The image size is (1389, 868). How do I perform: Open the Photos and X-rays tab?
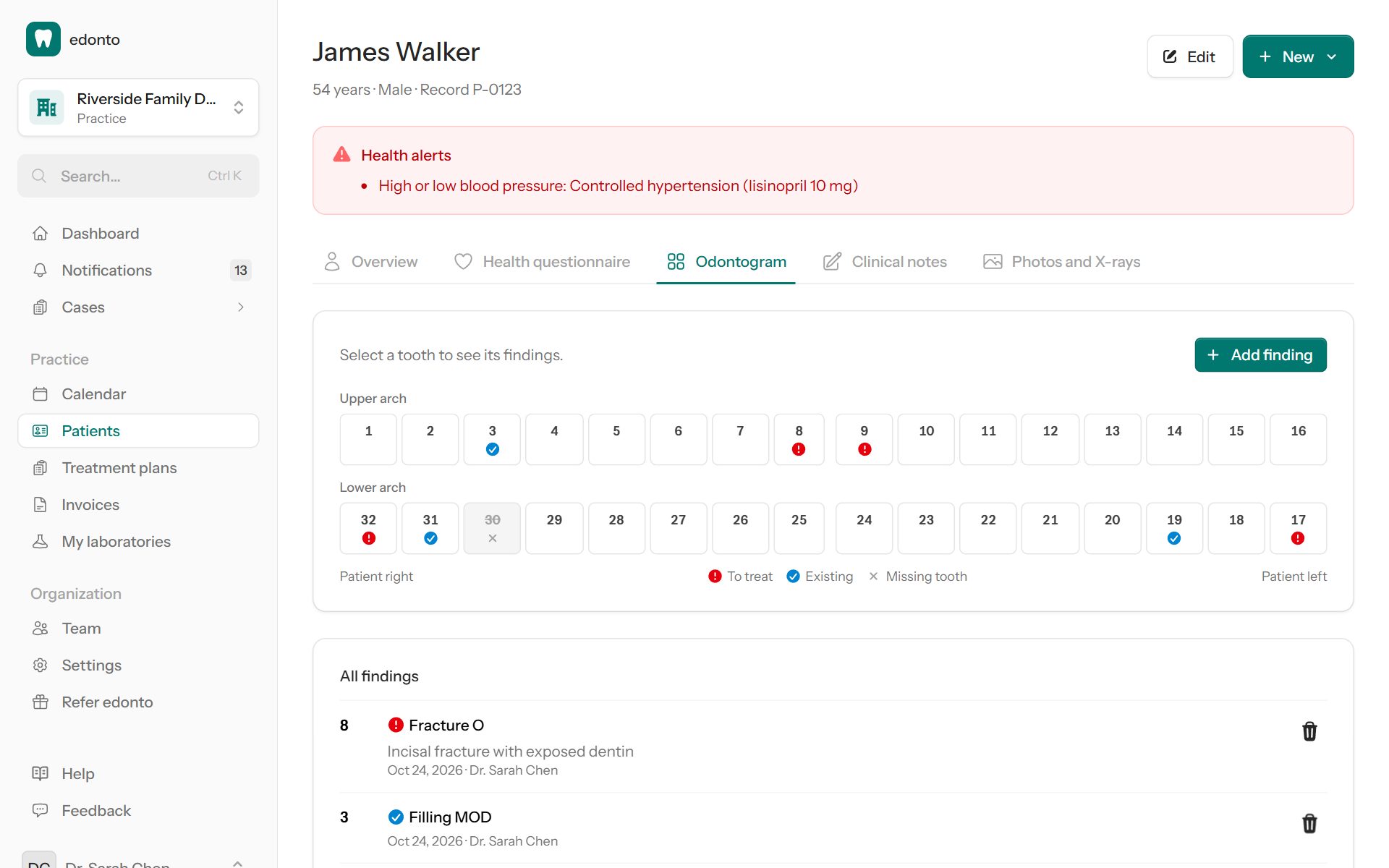1061,262
